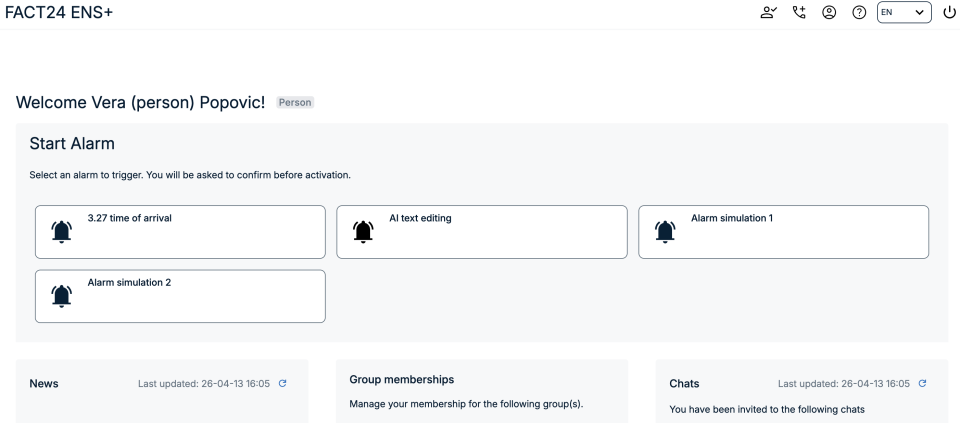Open the help question mark icon
This screenshot has width=960, height=423.
tap(858, 12)
